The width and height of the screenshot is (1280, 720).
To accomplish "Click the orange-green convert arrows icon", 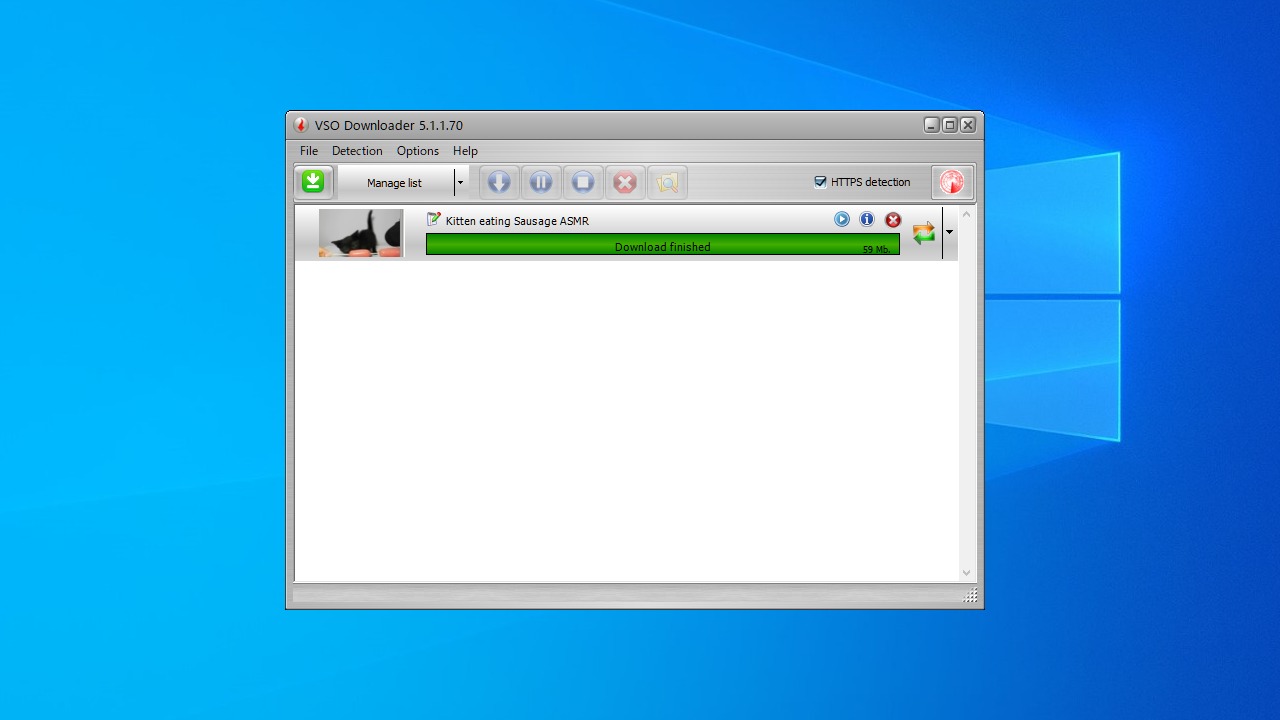I will (924, 233).
